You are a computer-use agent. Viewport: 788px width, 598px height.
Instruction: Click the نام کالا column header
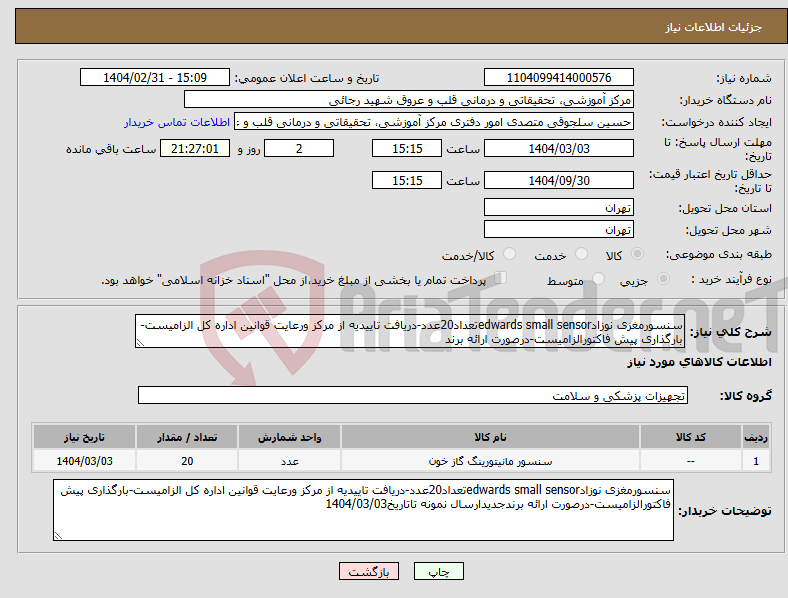(490, 437)
